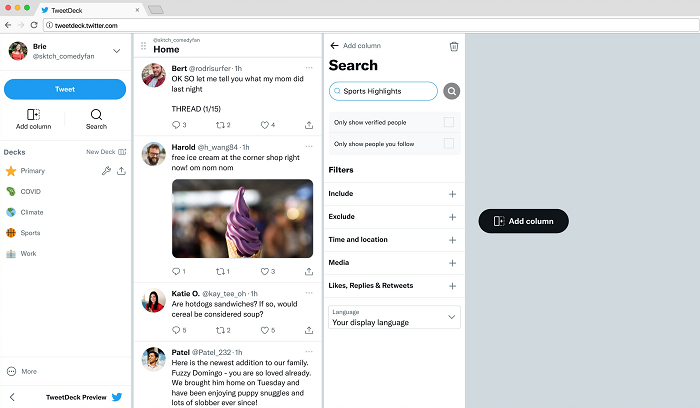Select the Work deck
This screenshot has width=700, height=408.
pyautogui.click(x=28, y=254)
